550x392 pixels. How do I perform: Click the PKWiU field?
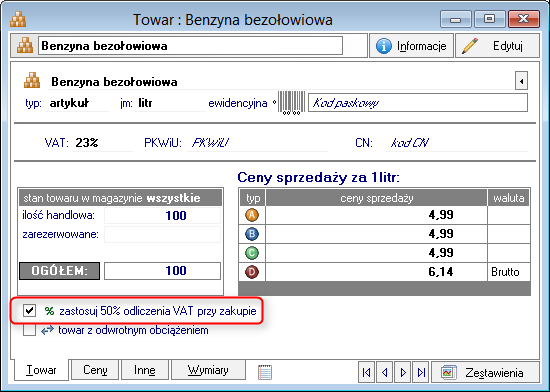257,143
